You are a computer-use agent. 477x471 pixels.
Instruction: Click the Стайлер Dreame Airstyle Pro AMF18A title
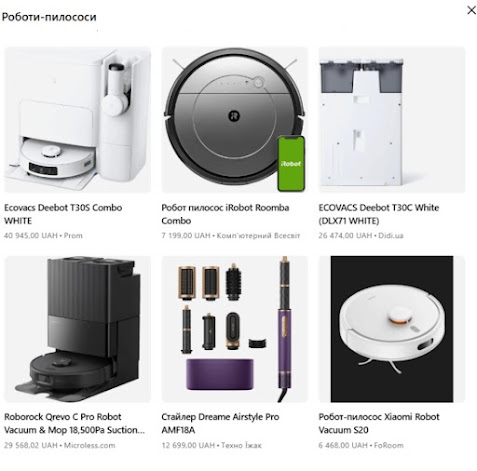pos(220,423)
